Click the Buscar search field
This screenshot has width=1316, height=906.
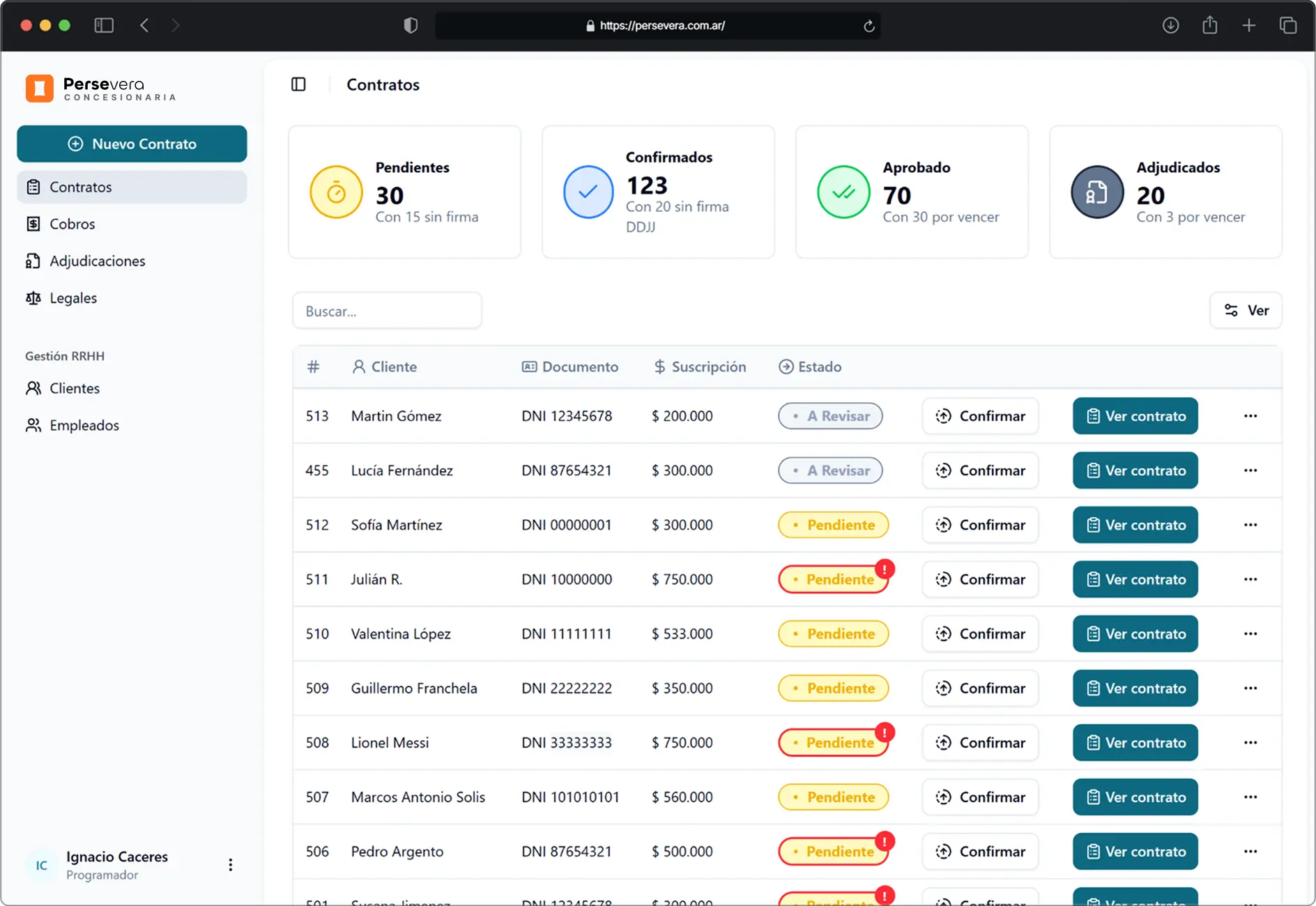click(387, 311)
